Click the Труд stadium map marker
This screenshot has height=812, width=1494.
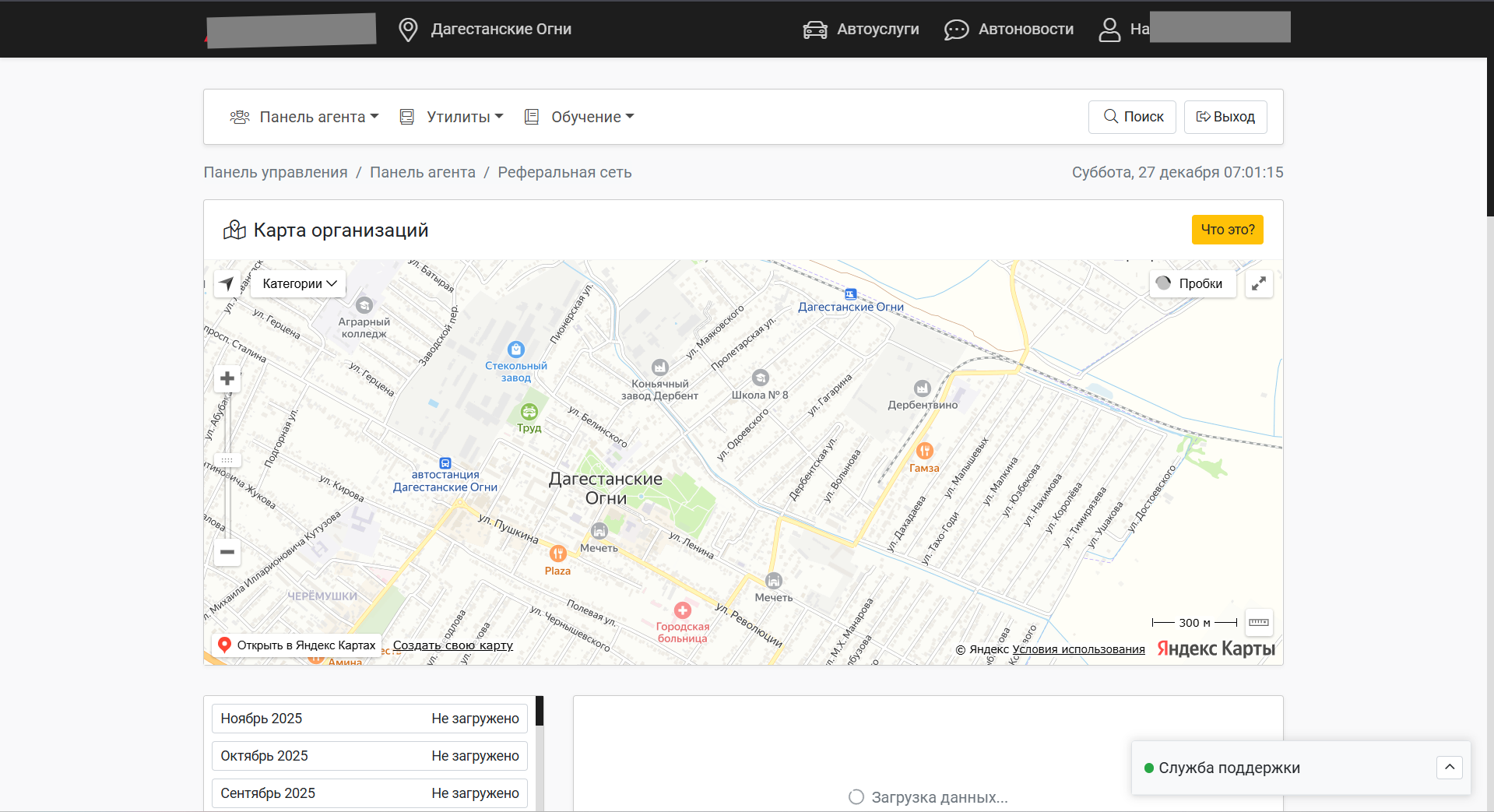tap(529, 412)
